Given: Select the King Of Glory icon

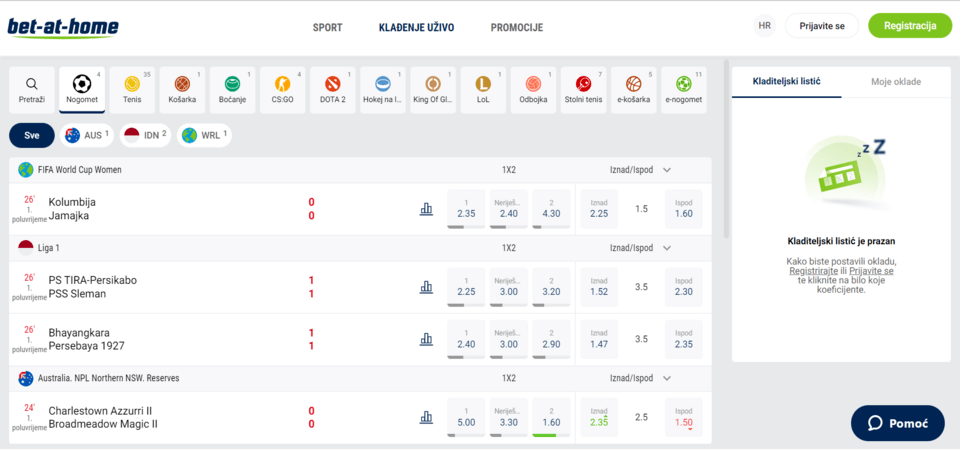Looking at the screenshot, I should pos(433,90).
